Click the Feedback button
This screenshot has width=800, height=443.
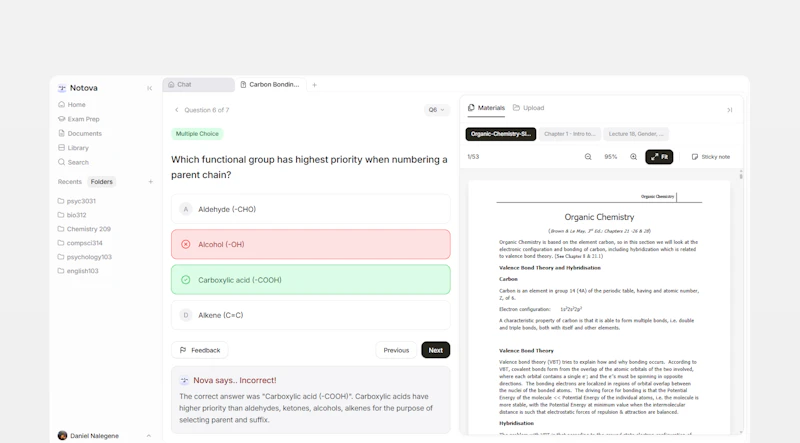tap(199, 350)
